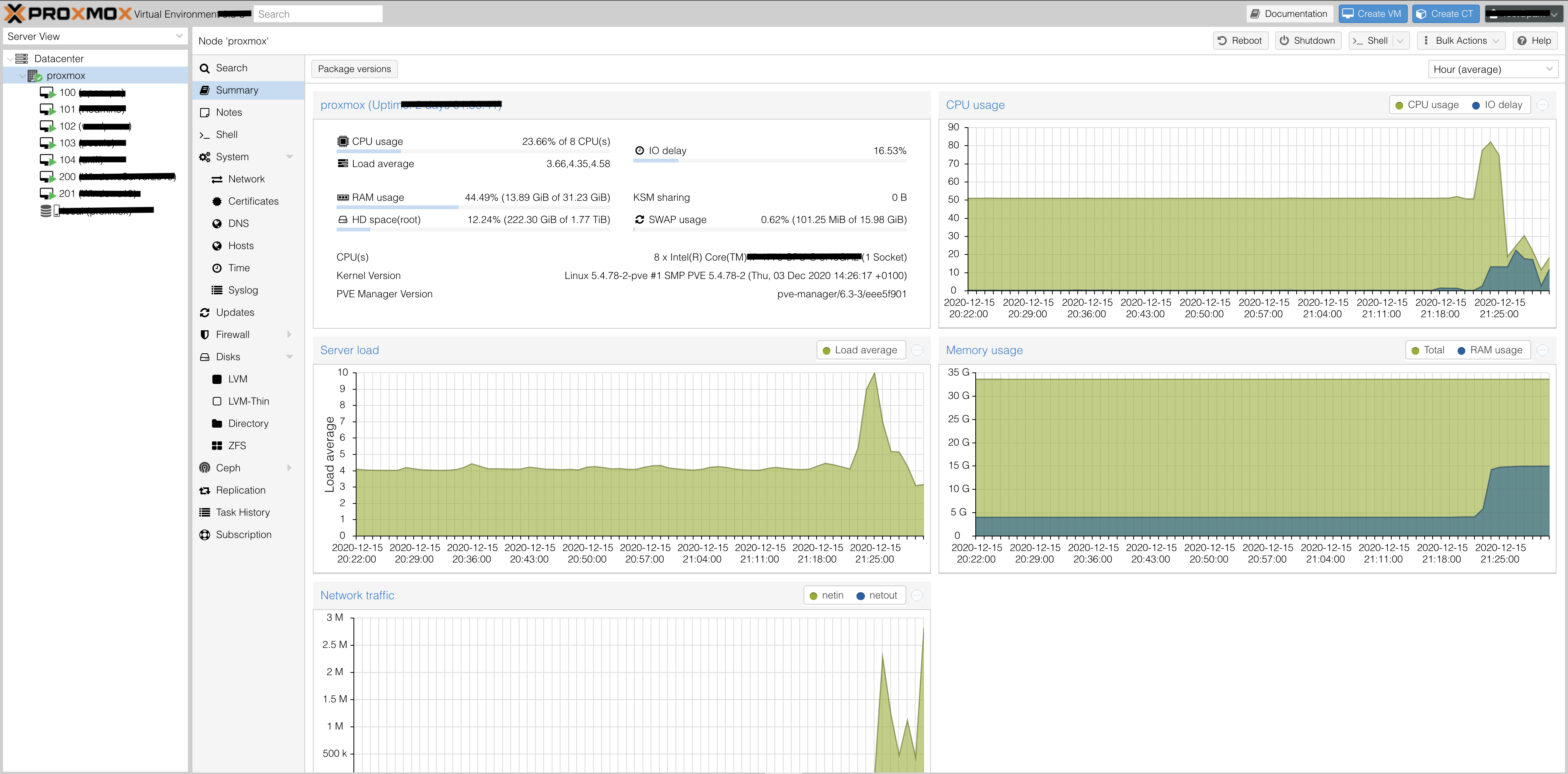The height and width of the screenshot is (774, 1568).
Task: Toggle netin series in legend
Action: (x=827, y=595)
